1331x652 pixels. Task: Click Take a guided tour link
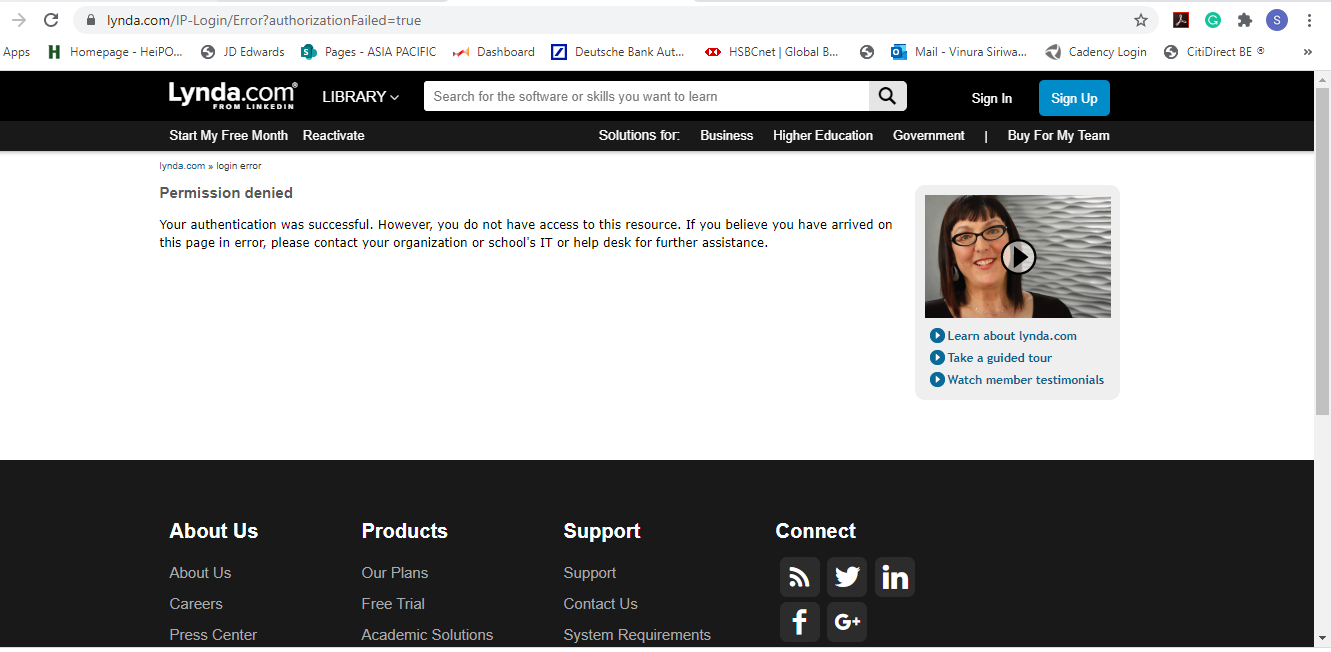click(1000, 358)
